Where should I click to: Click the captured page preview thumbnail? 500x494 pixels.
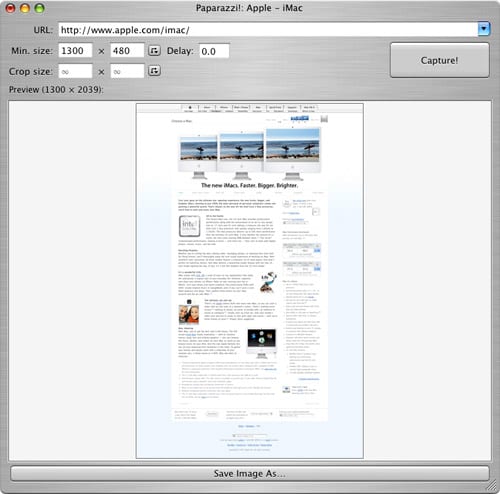coord(250,281)
